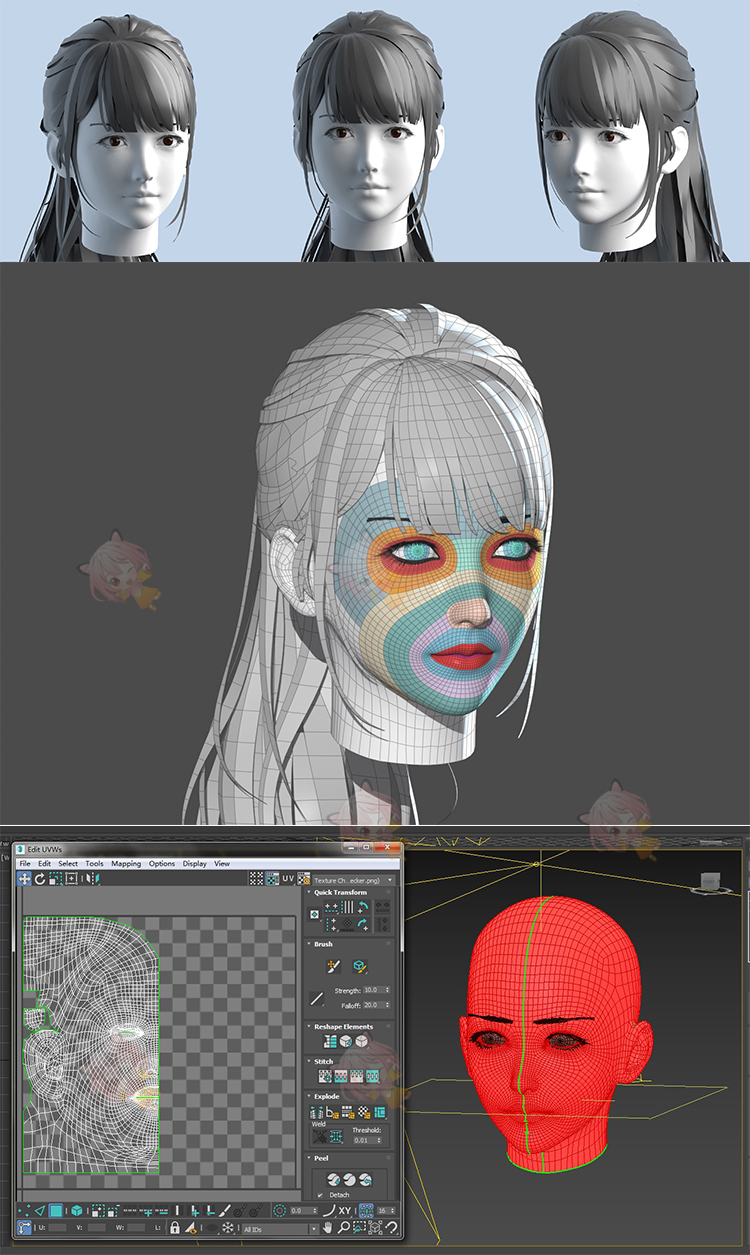Screen dimensions: 750x1255
Task: Click the first Reshape Elements icon
Action: tap(330, 1041)
